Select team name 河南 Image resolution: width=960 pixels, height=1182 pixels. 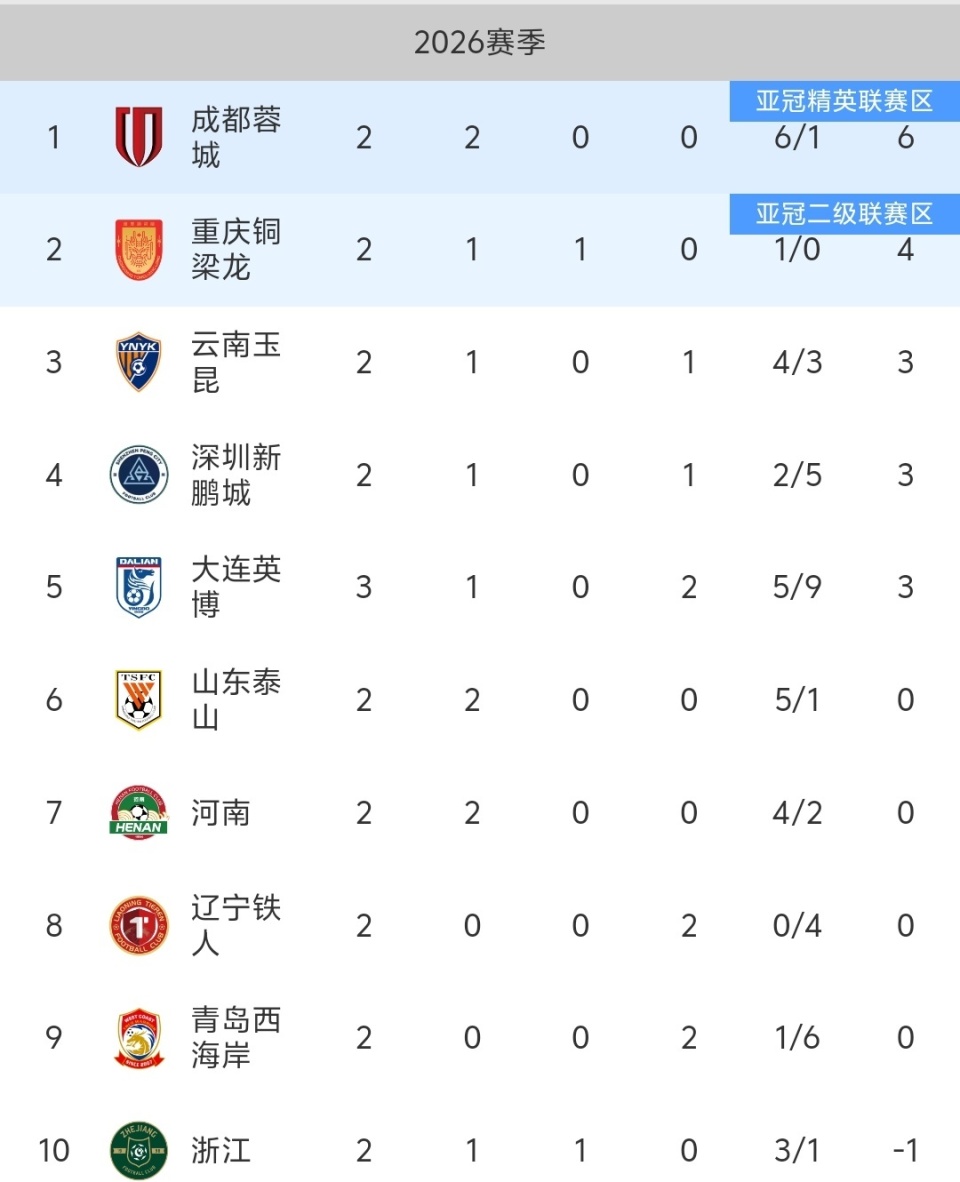coord(221,812)
